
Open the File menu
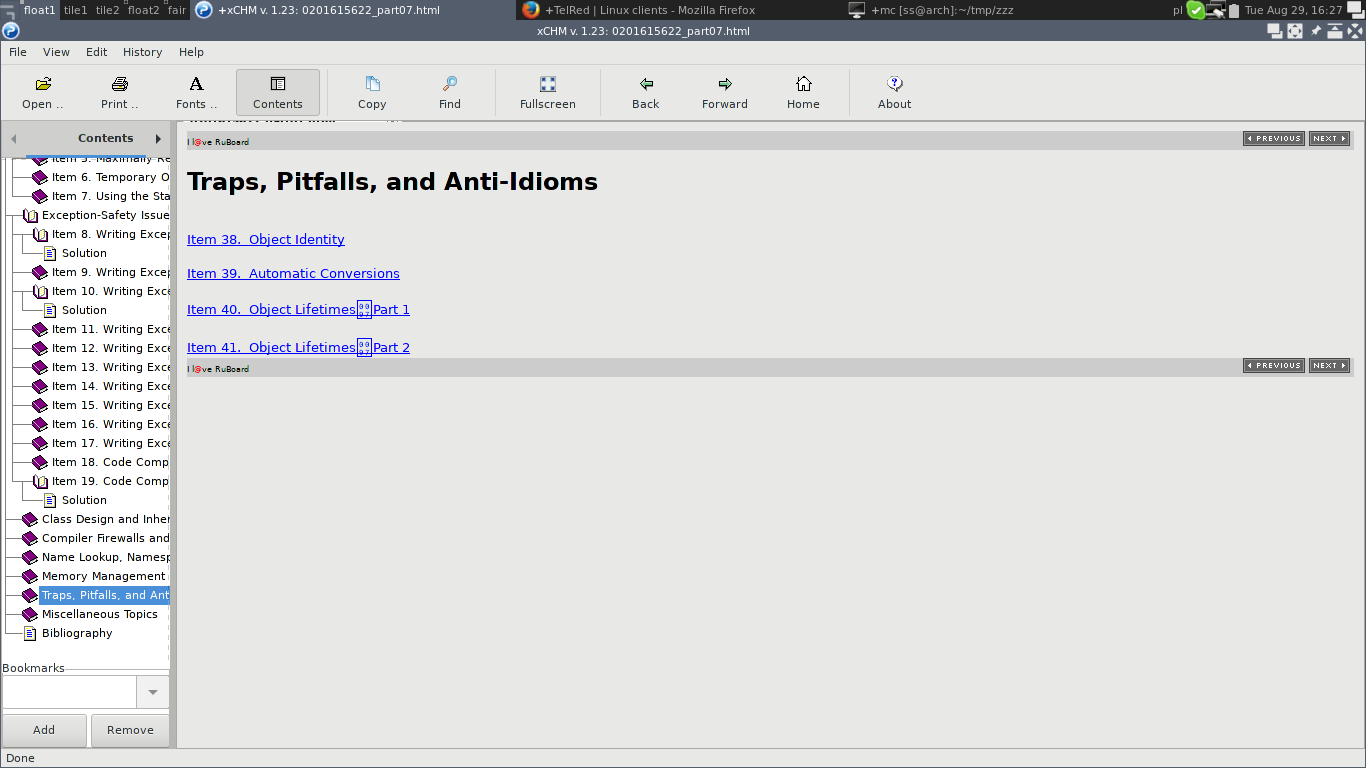pos(18,52)
